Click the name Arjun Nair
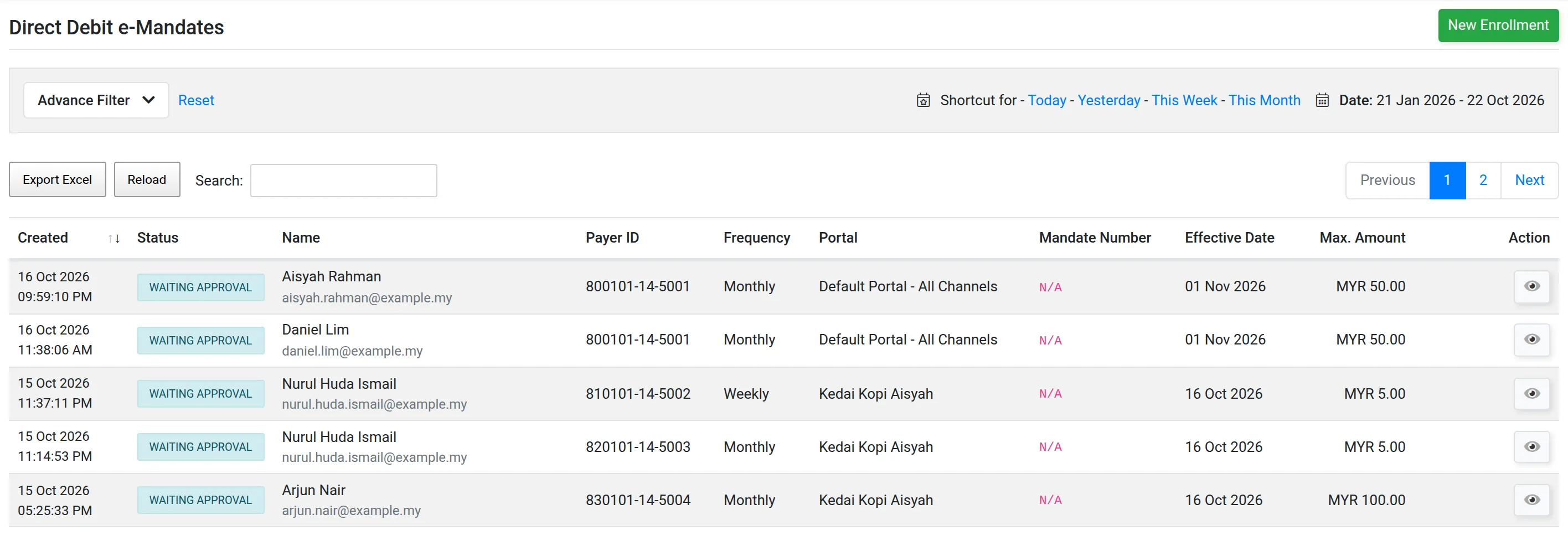 [x=313, y=491]
